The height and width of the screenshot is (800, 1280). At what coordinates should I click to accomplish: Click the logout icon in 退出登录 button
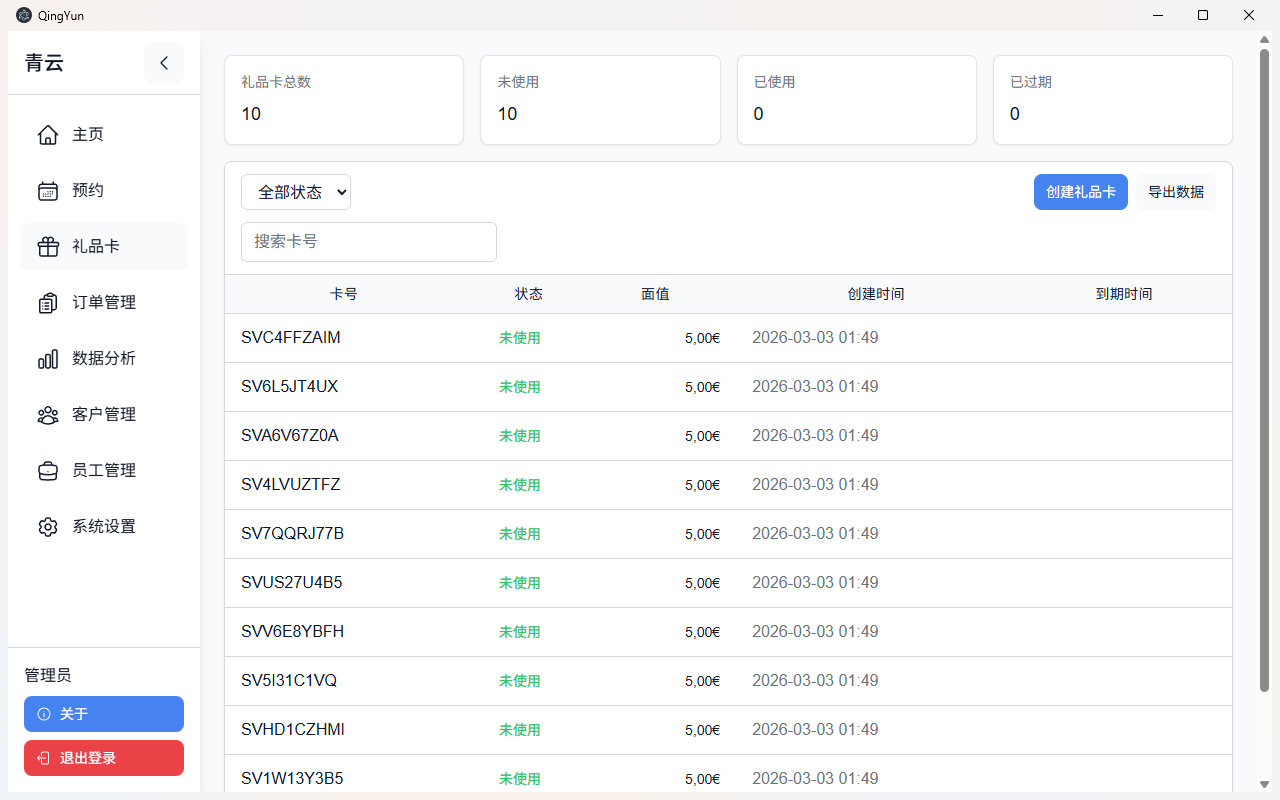44,758
